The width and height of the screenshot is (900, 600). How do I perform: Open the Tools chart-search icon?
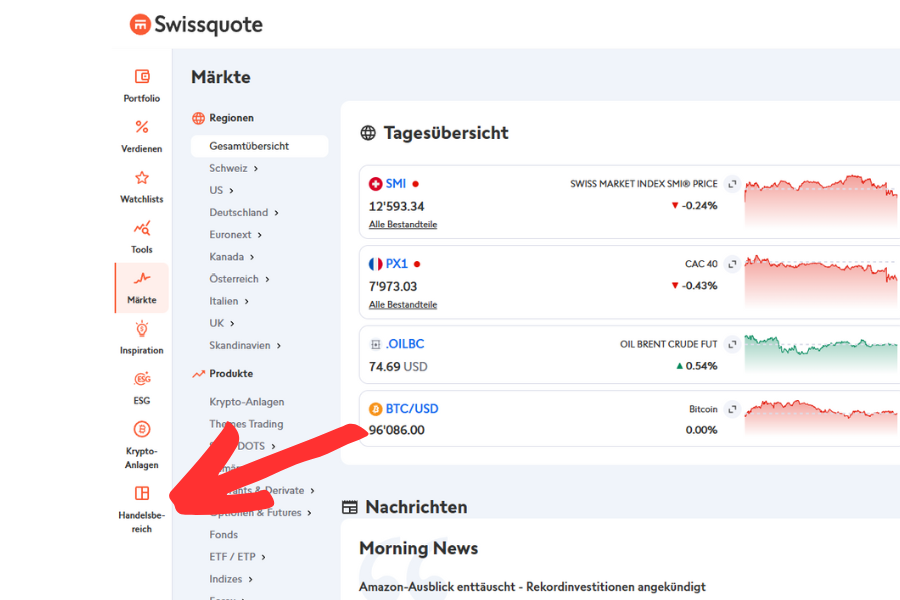tap(142, 228)
